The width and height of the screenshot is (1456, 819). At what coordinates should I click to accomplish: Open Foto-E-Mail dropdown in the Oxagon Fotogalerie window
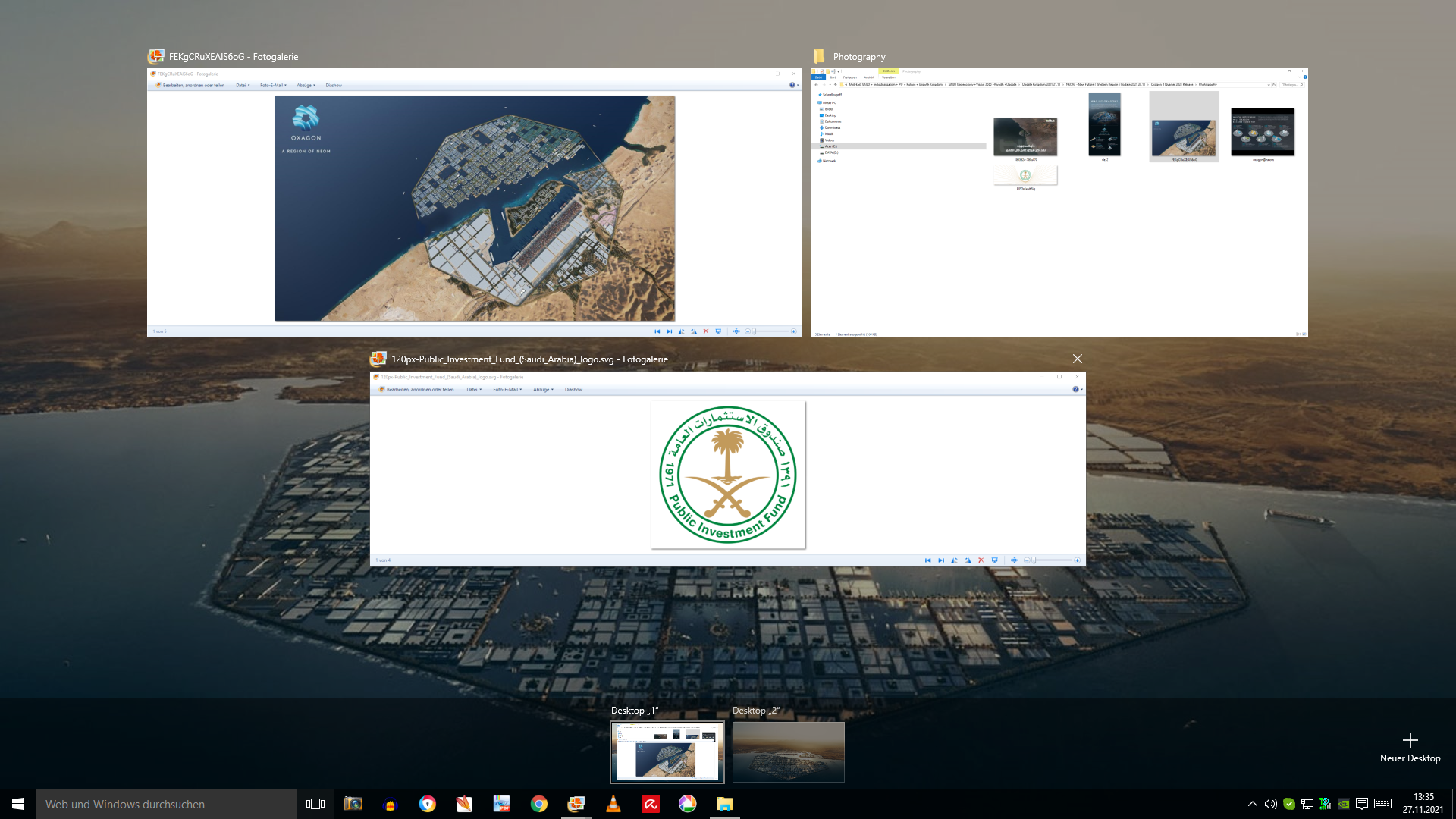click(273, 86)
